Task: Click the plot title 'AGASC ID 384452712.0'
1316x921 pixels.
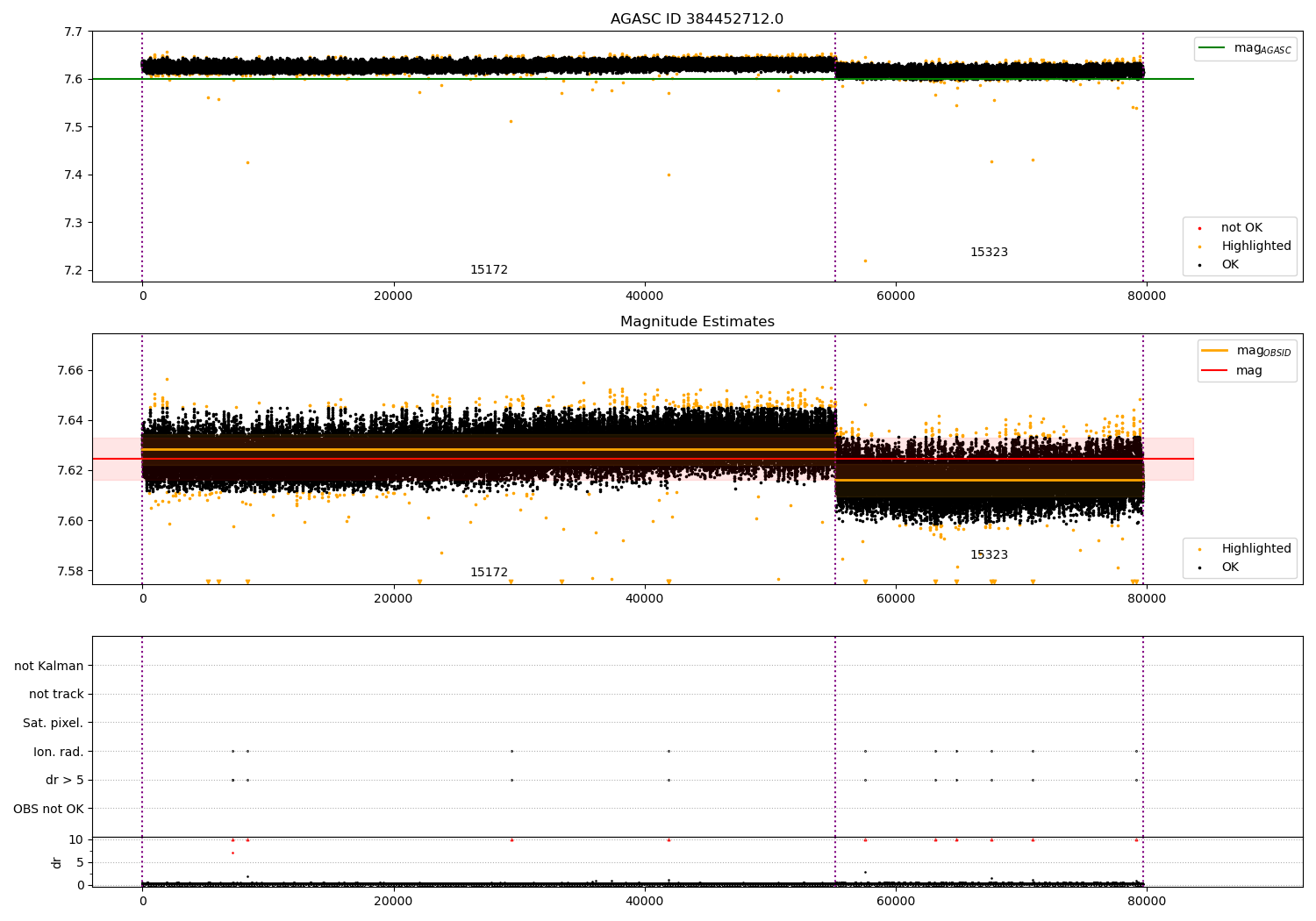Action: click(697, 19)
